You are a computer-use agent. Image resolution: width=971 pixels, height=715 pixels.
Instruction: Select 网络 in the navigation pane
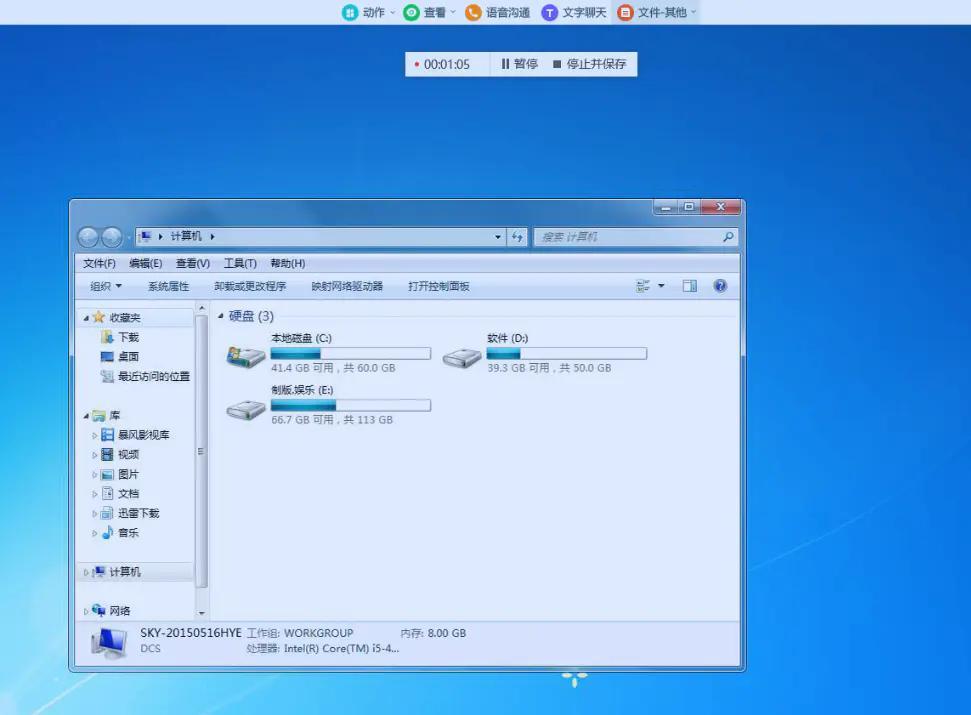[x=120, y=611]
